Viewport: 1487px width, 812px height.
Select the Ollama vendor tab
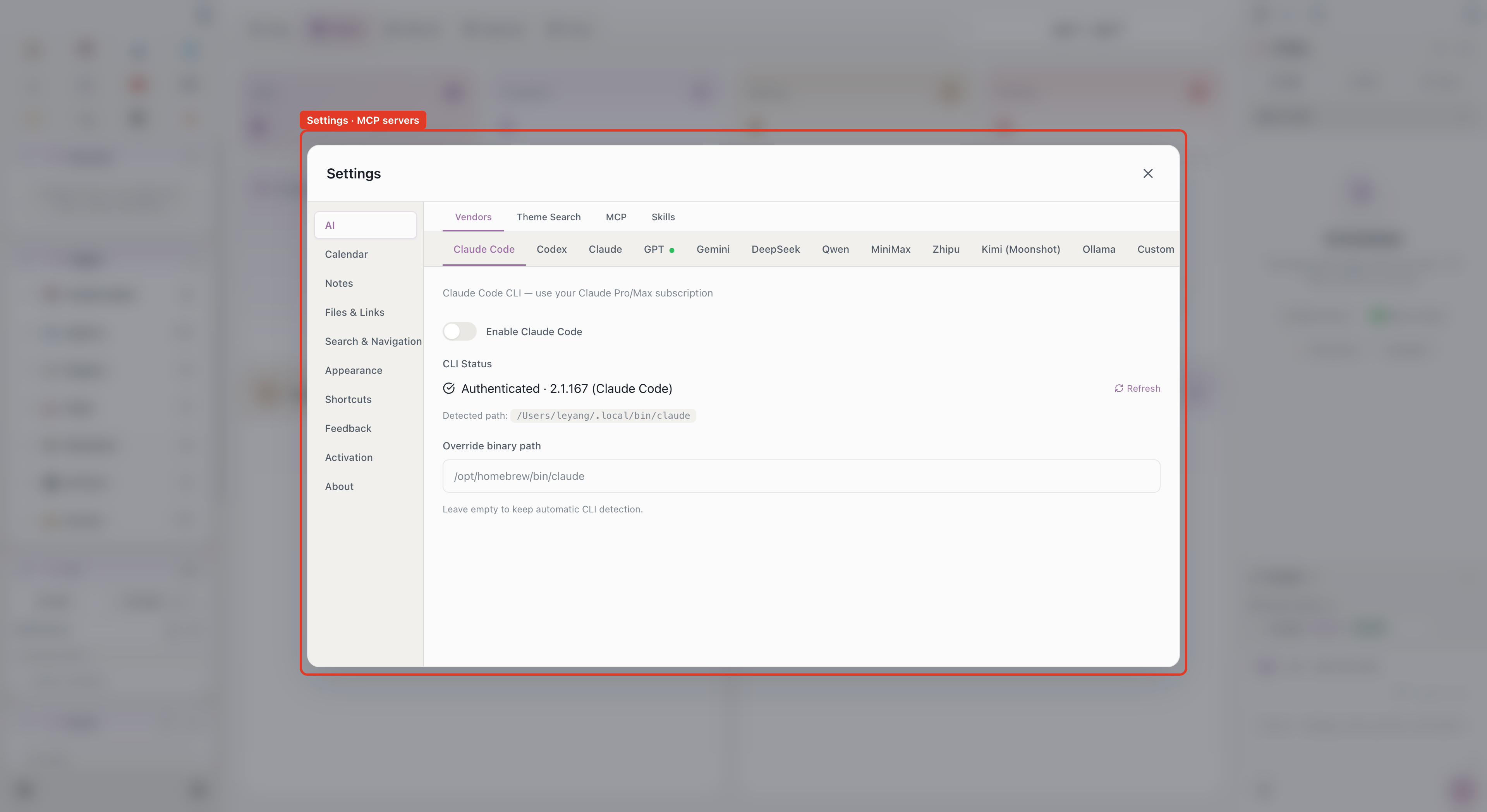pos(1099,249)
